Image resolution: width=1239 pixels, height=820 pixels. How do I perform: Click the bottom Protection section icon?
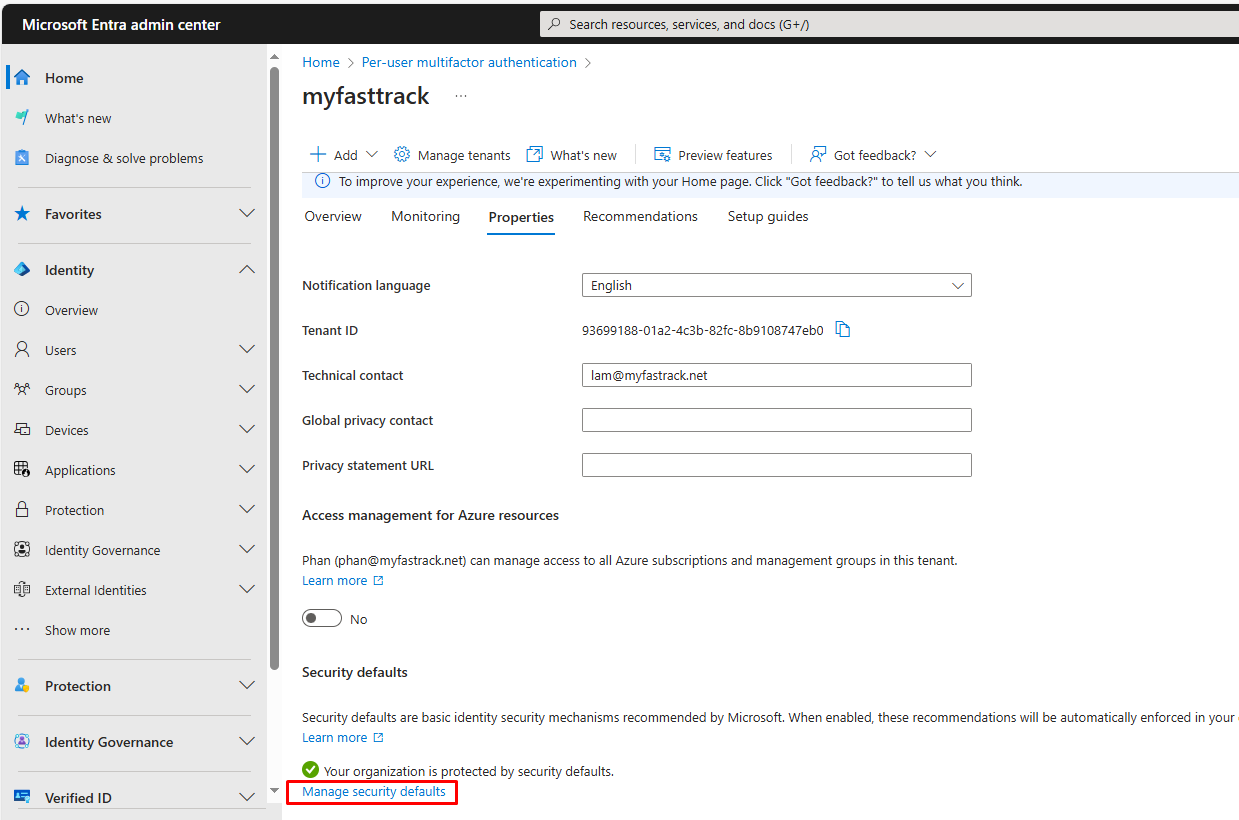22,686
